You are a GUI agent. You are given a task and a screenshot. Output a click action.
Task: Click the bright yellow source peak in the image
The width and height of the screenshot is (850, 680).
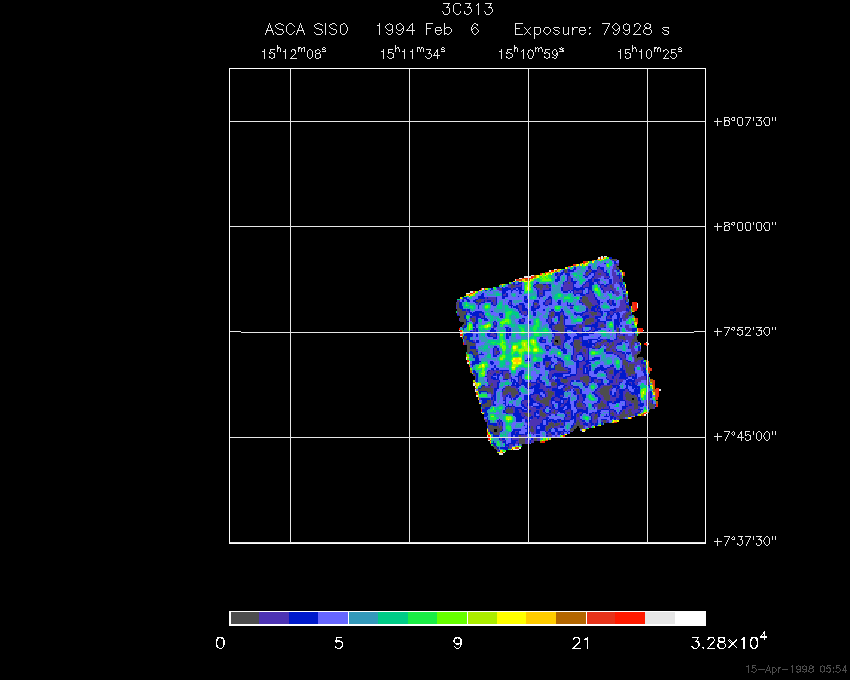(x=517, y=360)
